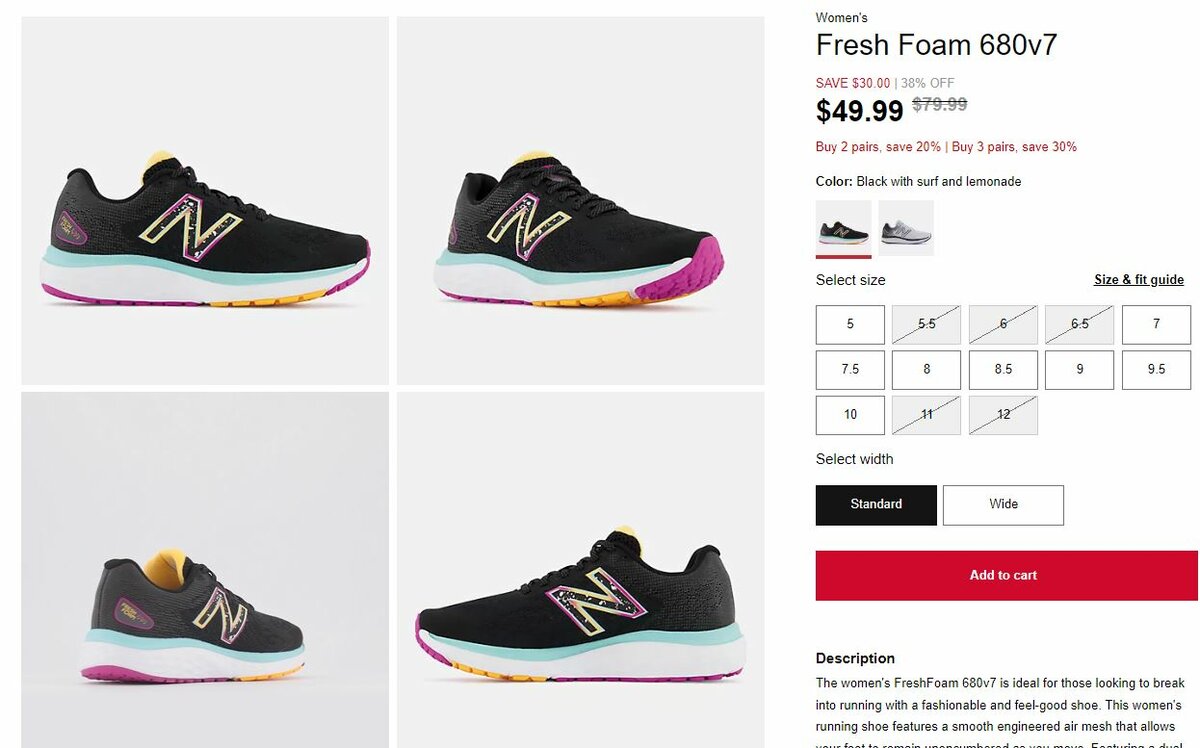Choose size 7.5
Viewport: 1200px width, 748px height.
point(850,370)
